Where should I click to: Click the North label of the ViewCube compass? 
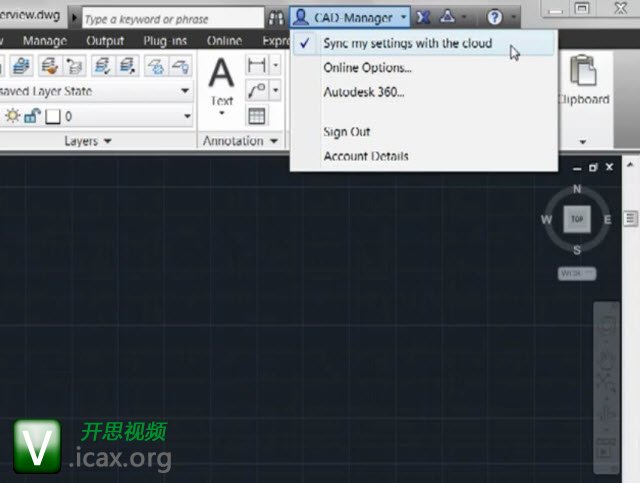[577, 189]
